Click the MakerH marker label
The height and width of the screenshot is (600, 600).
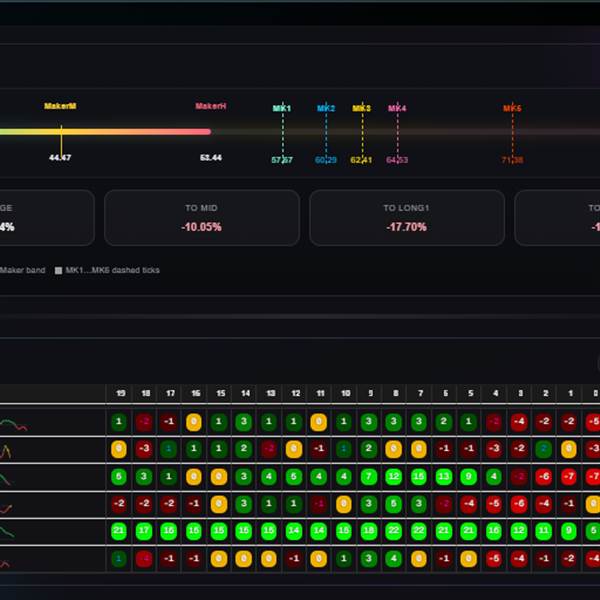coord(211,106)
